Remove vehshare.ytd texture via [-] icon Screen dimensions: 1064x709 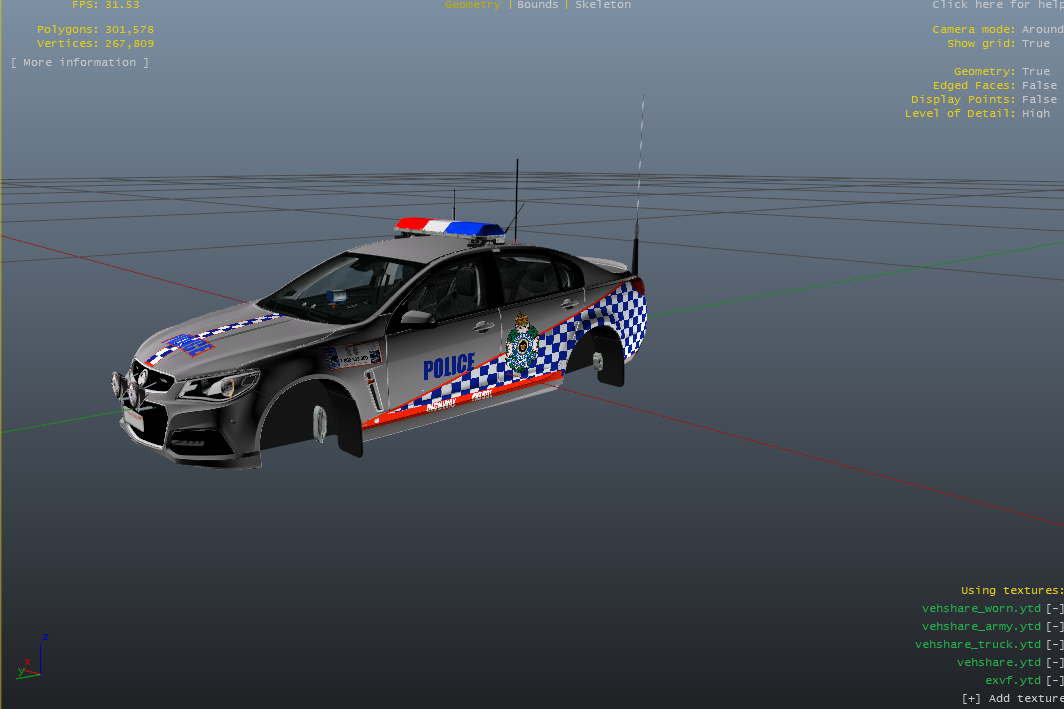pos(1054,662)
